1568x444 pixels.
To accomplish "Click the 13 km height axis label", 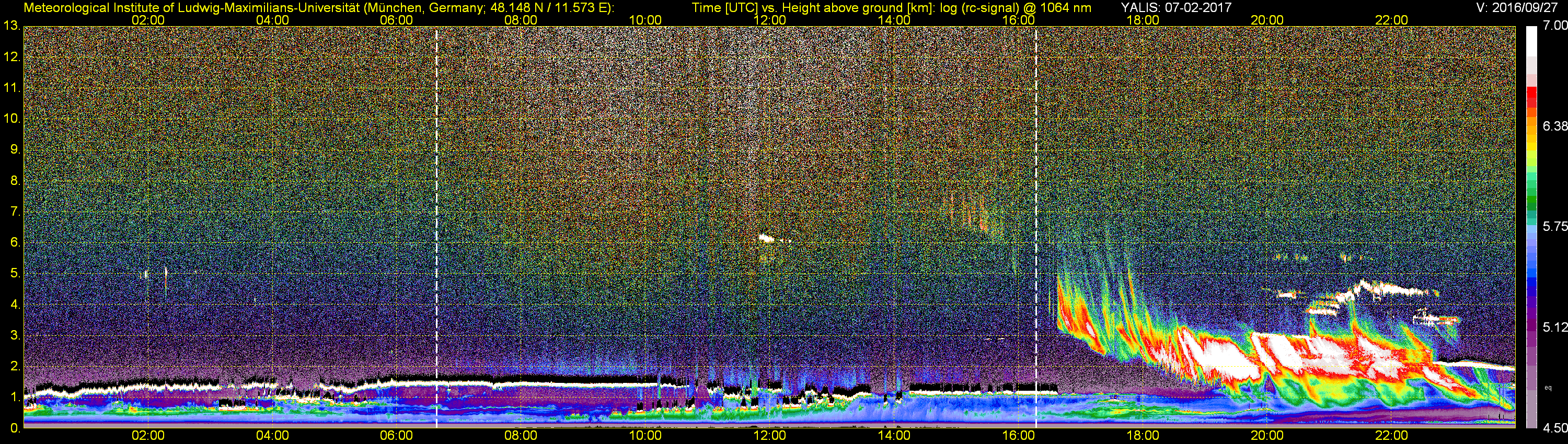I will pyautogui.click(x=11, y=26).
